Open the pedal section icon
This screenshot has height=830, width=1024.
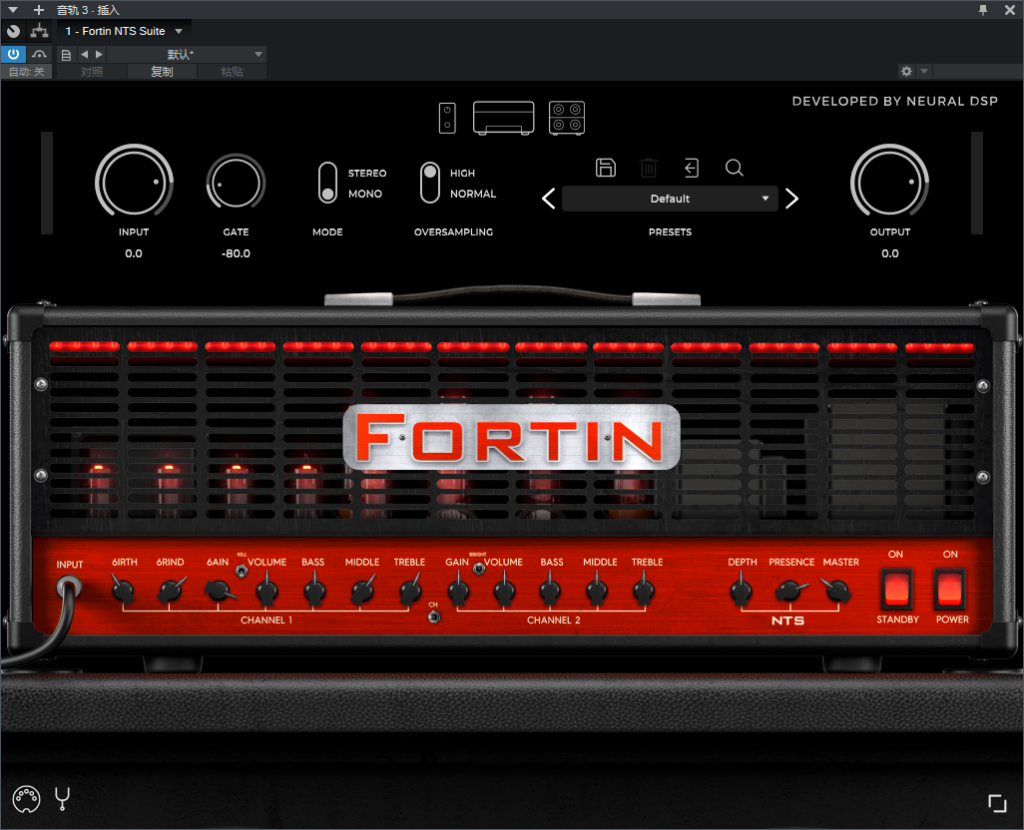click(447, 118)
